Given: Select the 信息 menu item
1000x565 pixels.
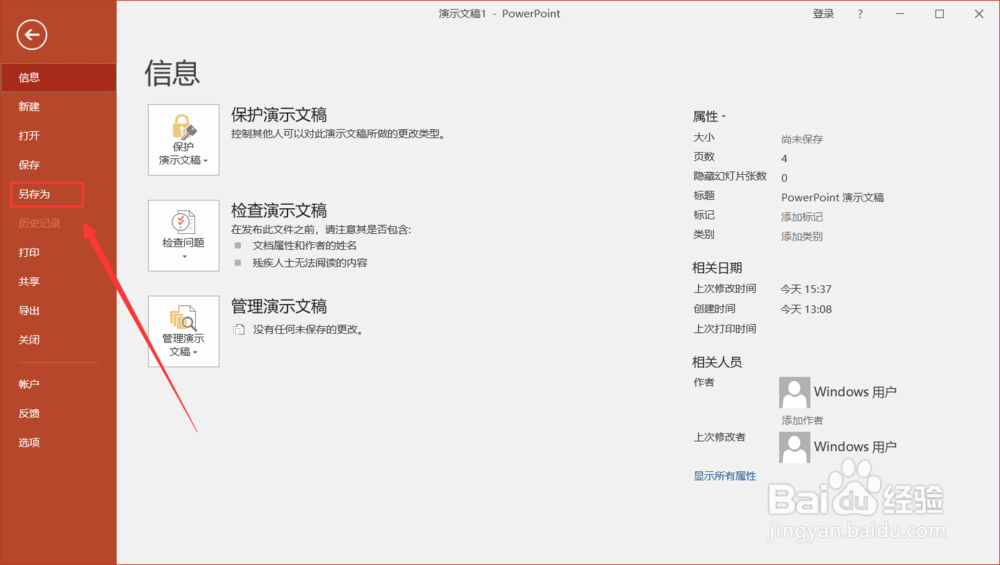Looking at the screenshot, I should pyautogui.click(x=58, y=77).
